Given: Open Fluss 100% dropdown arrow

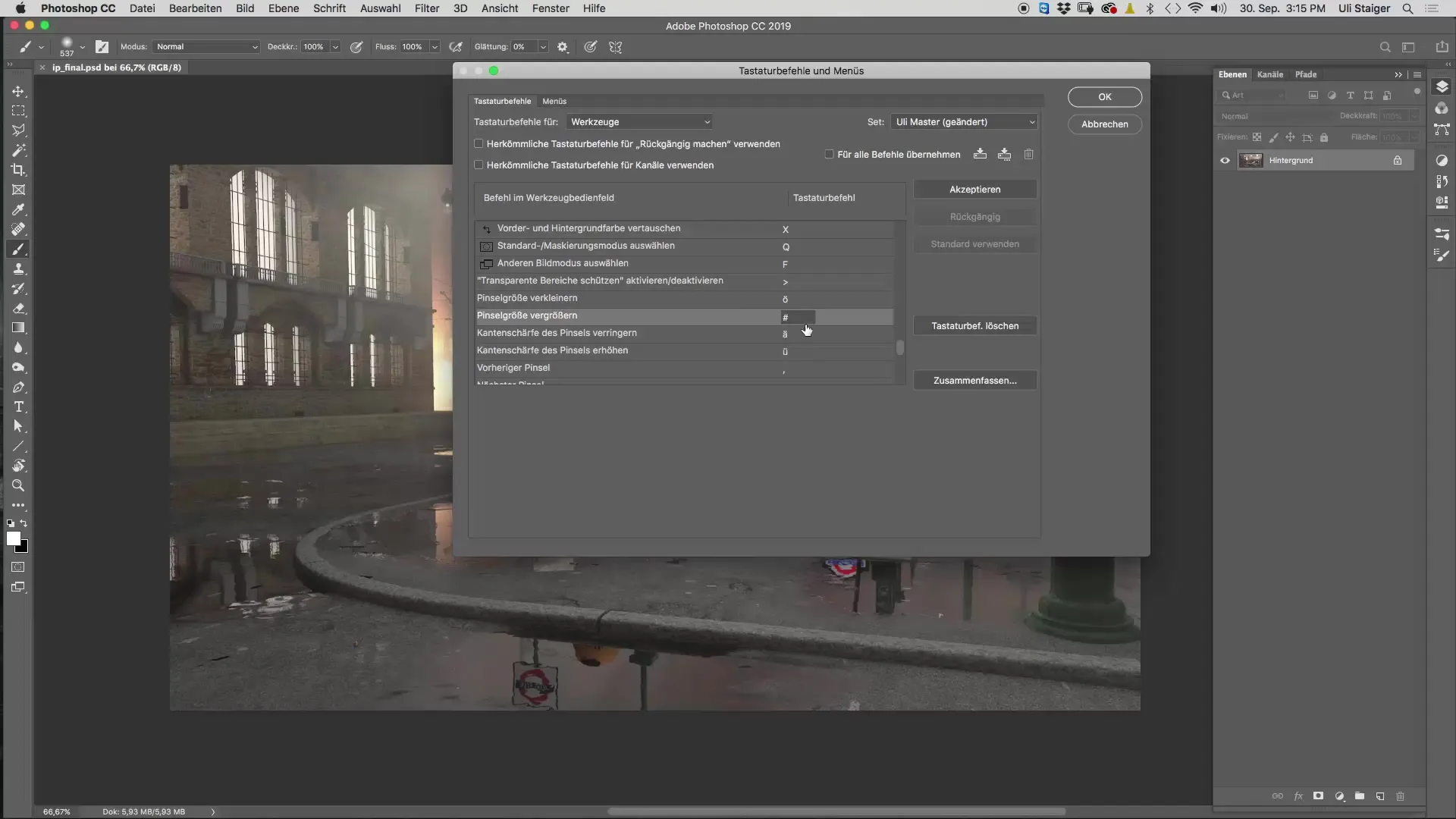Looking at the screenshot, I should pyautogui.click(x=435, y=47).
